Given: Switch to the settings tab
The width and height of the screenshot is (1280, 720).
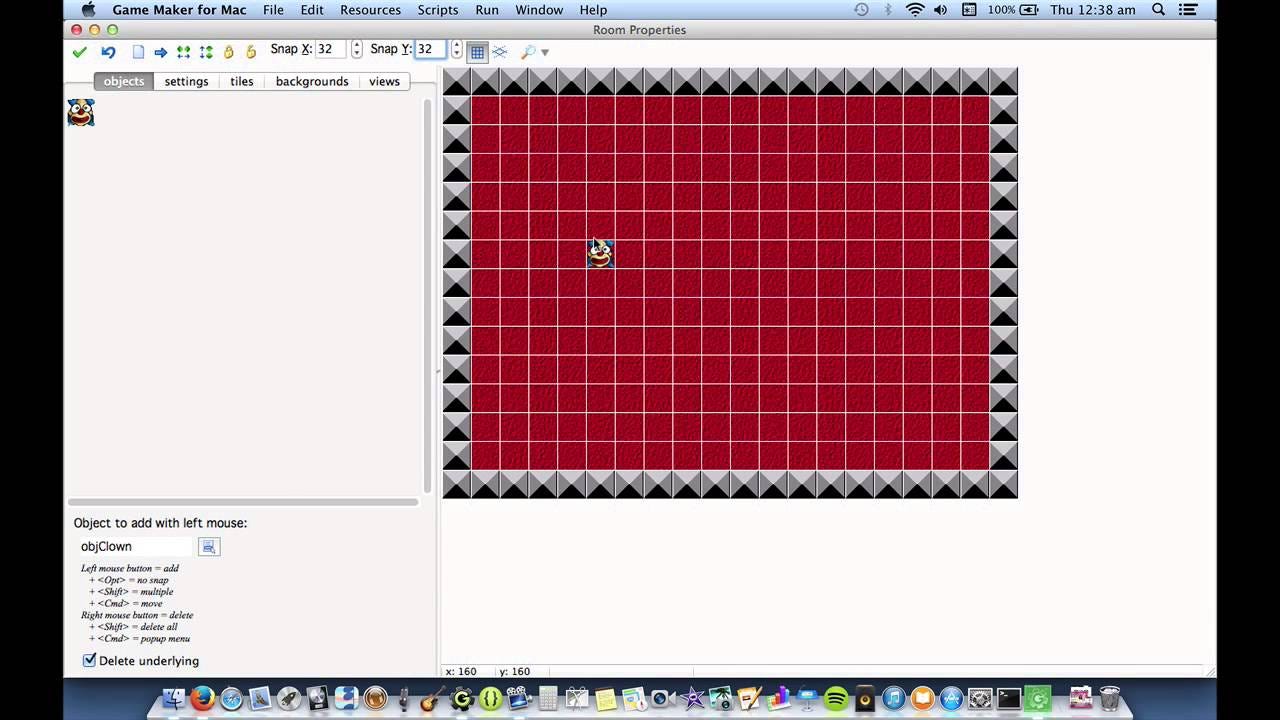Looking at the screenshot, I should (x=186, y=81).
